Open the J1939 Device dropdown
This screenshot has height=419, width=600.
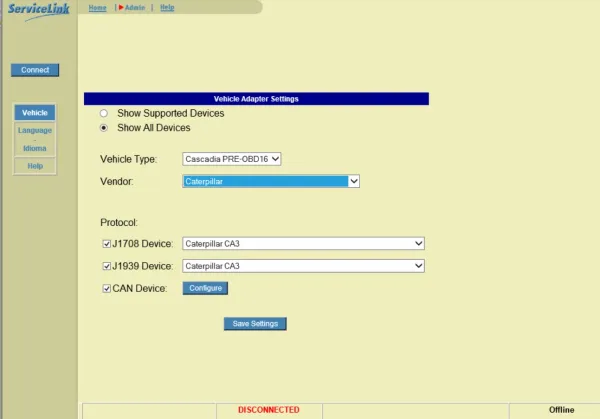click(303, 266)
